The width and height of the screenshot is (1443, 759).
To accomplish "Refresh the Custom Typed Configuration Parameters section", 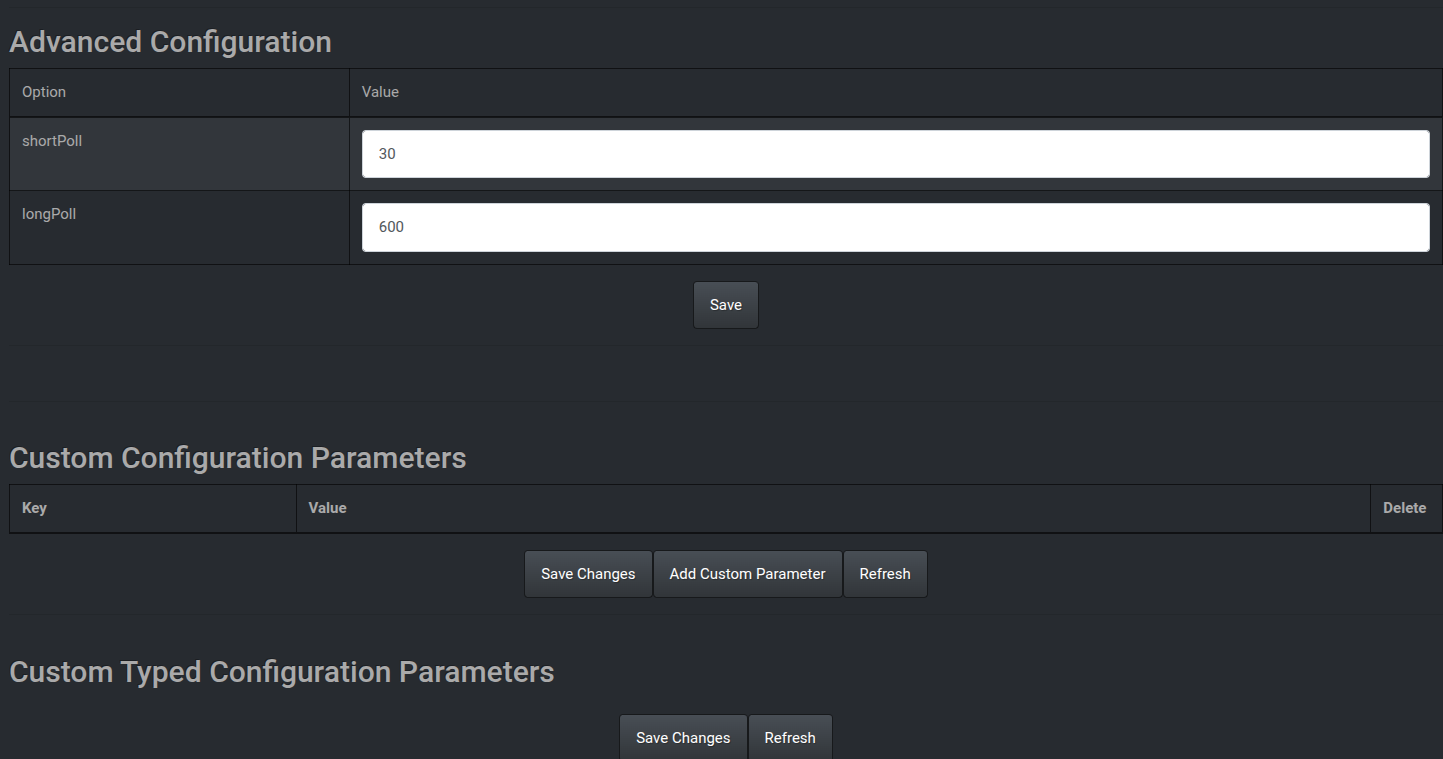I will pyautogui.click(x=790, y=738).
